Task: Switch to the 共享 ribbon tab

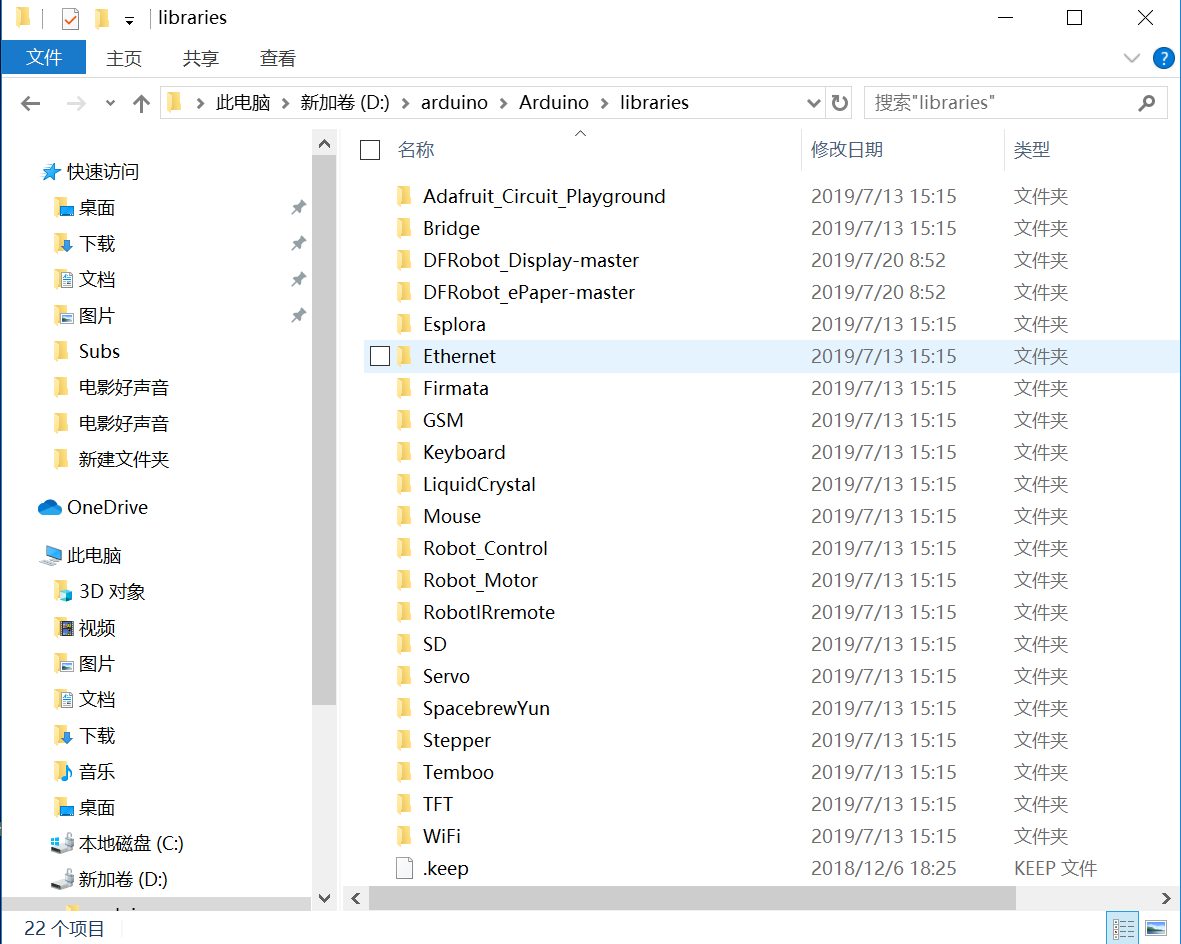Action: click(x=200, y=58)
